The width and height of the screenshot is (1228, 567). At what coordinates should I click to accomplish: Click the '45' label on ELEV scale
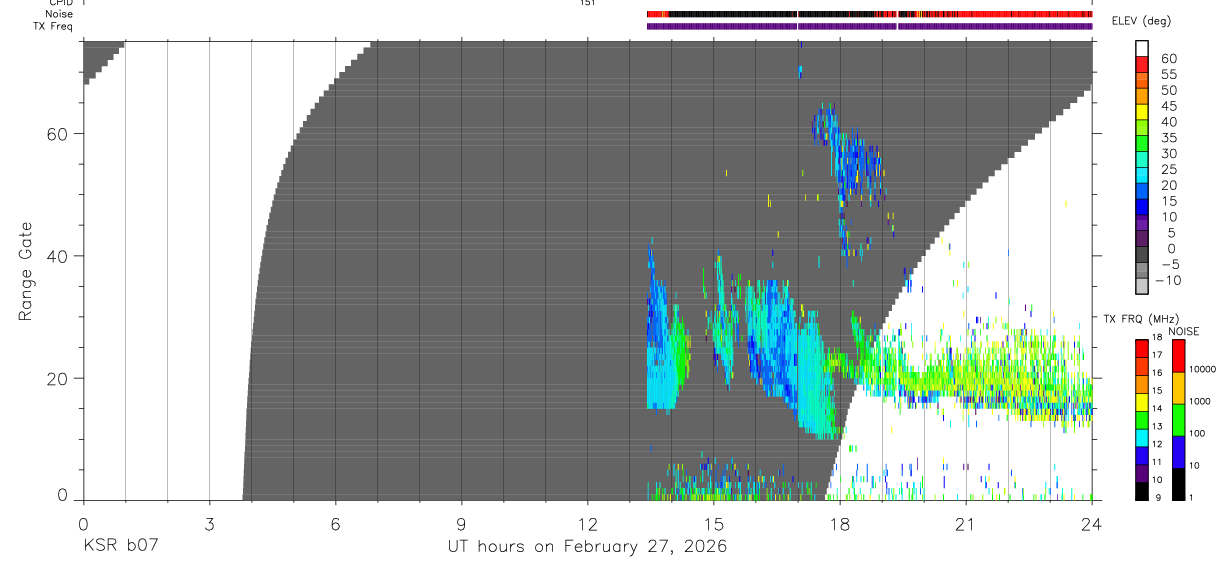[x=1168, y=106]
